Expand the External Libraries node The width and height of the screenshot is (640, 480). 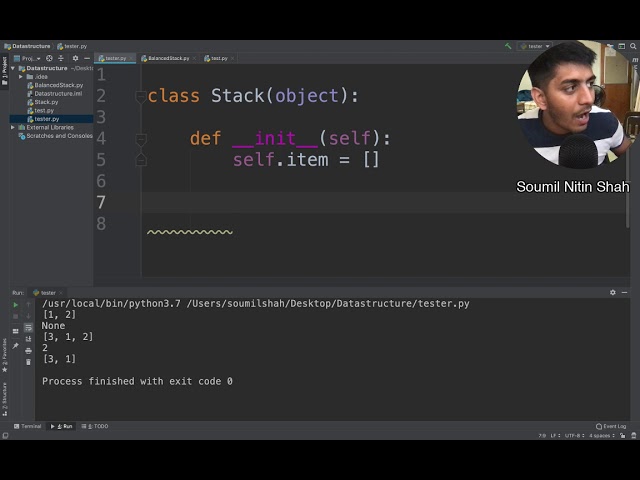tap(13, 127)
